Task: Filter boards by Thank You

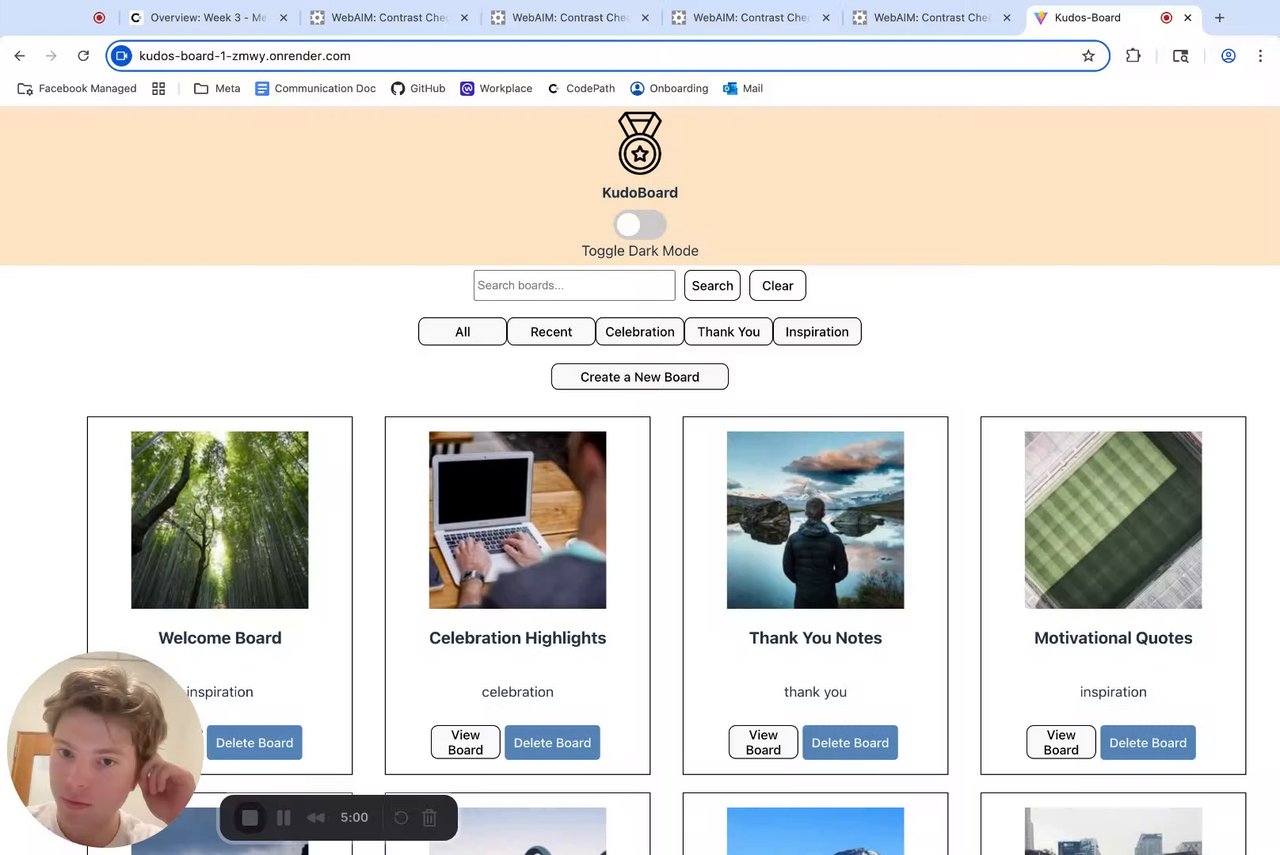Action: 728,331
